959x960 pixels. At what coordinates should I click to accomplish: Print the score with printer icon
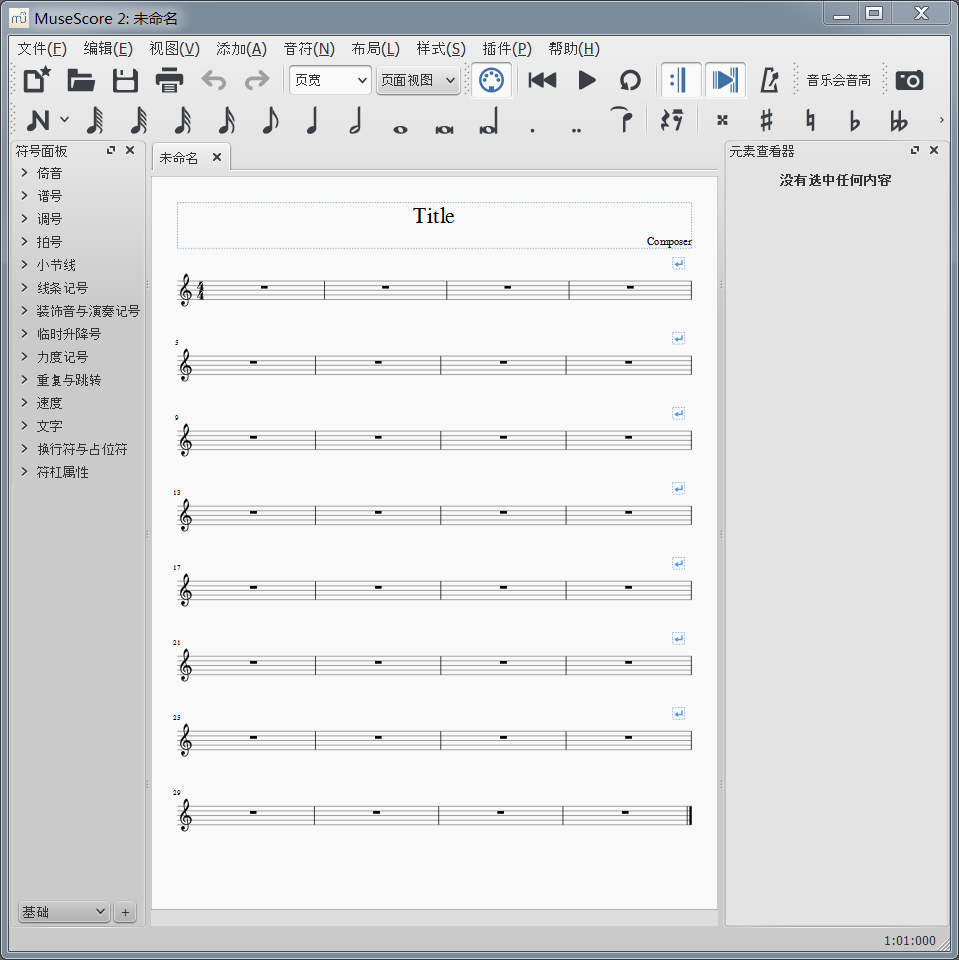click(x=169, y=81)
